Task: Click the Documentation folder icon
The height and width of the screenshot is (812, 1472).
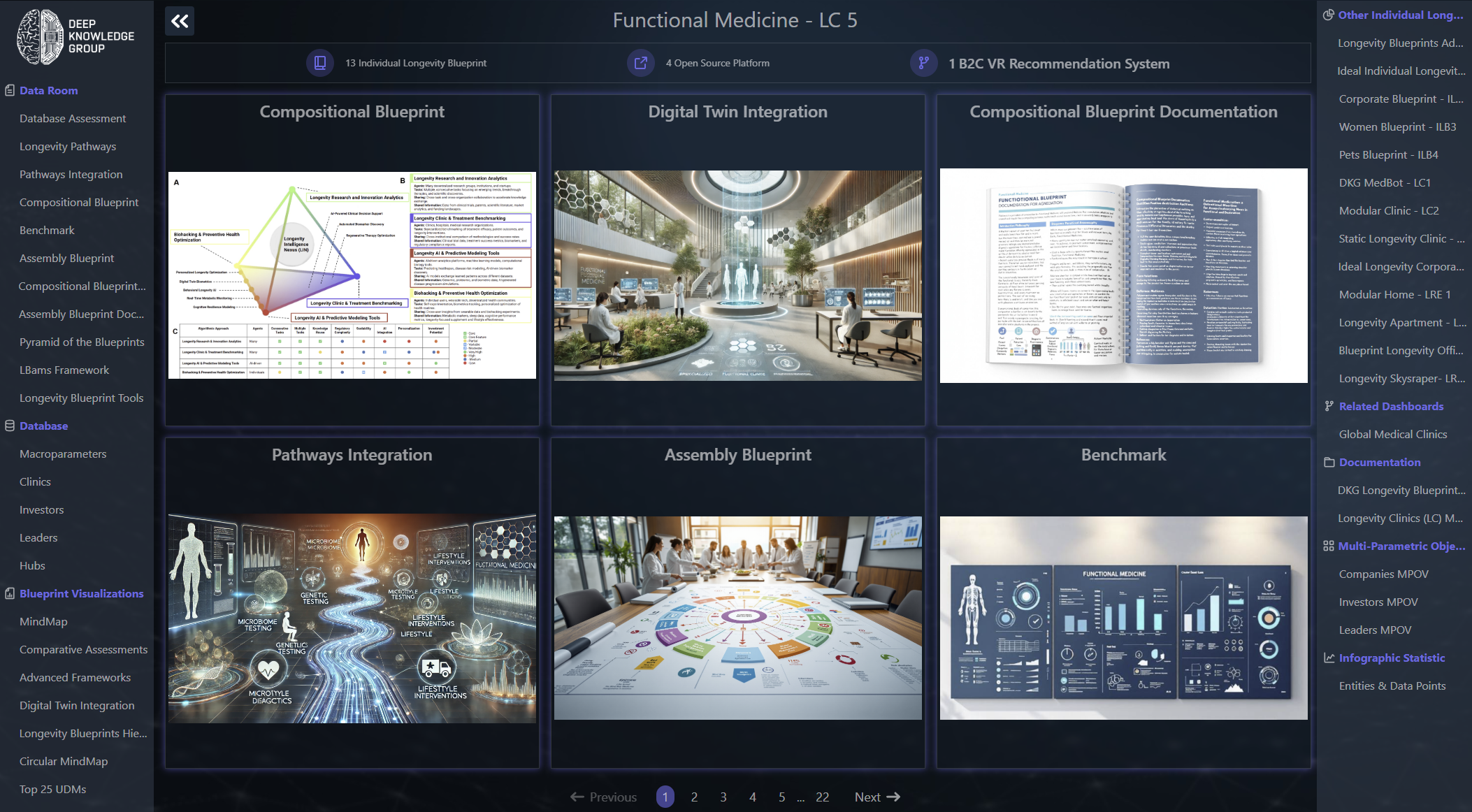Action: click(1329, 462)
